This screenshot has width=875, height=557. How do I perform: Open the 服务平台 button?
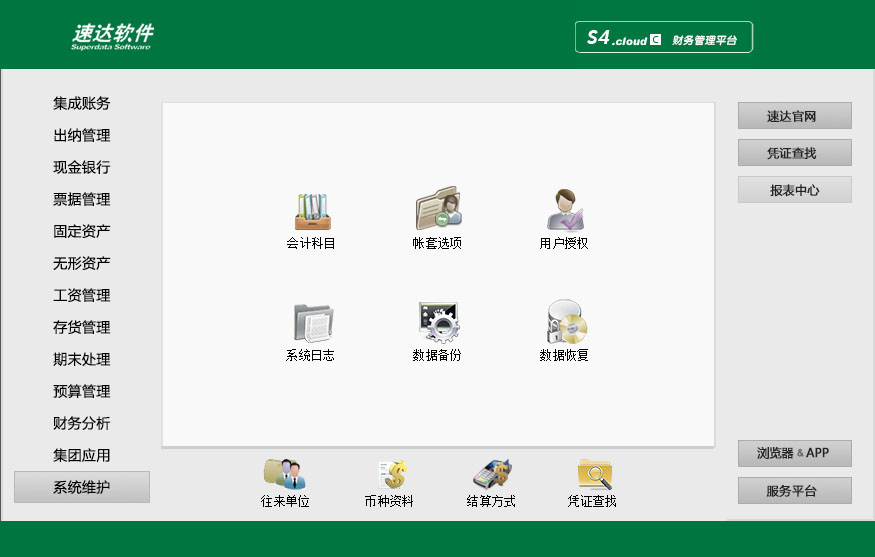click(795, 491)
